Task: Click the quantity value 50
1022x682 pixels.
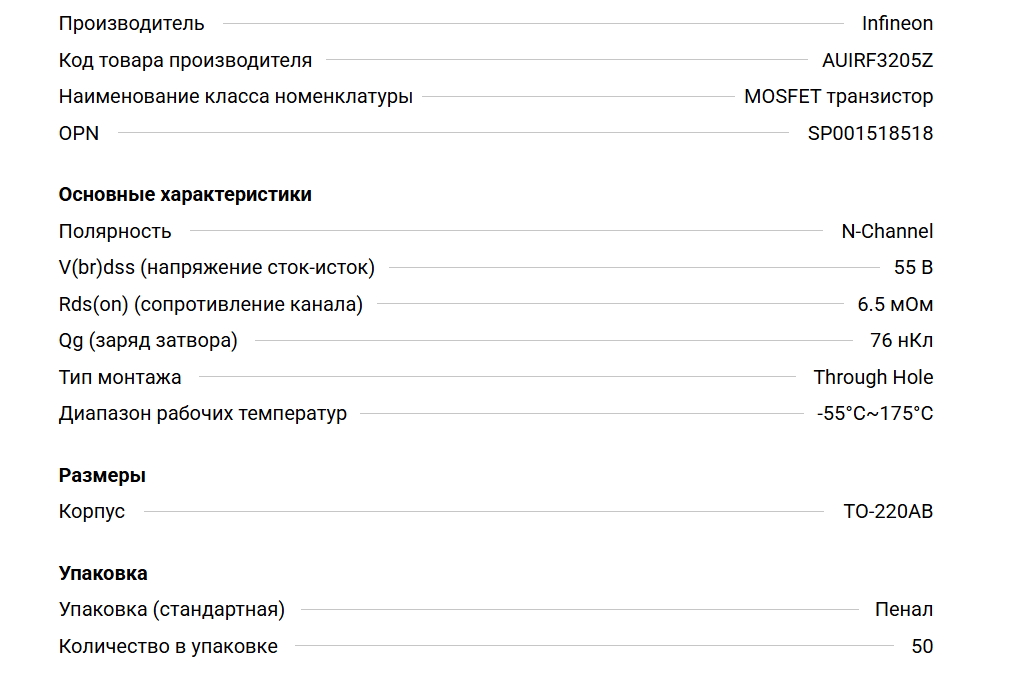Action: (x=922, y=646)
